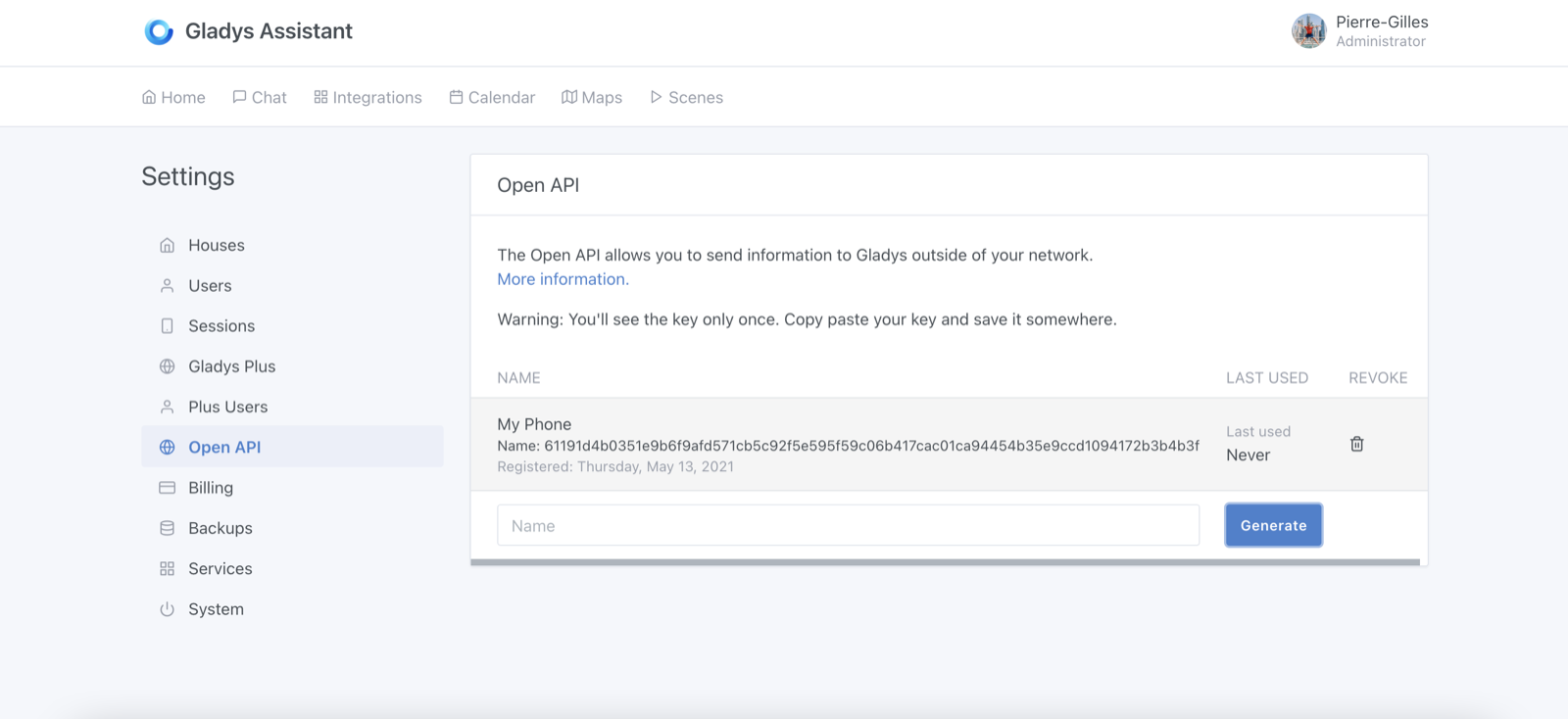This screenshot has height=719, width=1568.
Task: Click the long API key hash text
Action: 871,446
